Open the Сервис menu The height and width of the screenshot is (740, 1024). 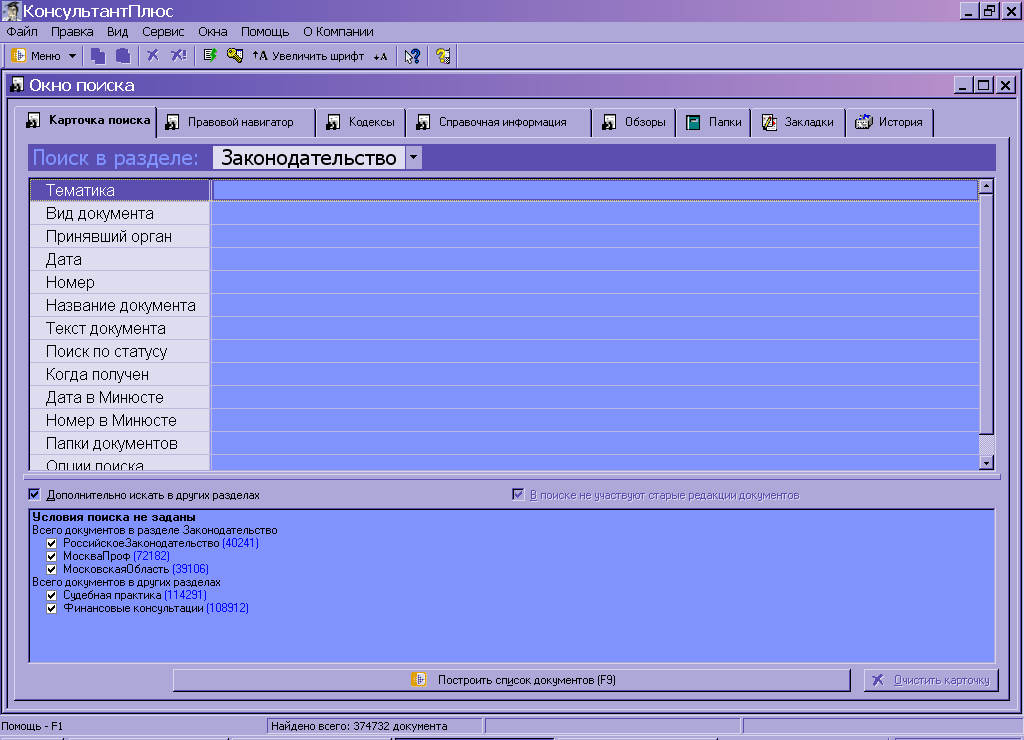163,31
